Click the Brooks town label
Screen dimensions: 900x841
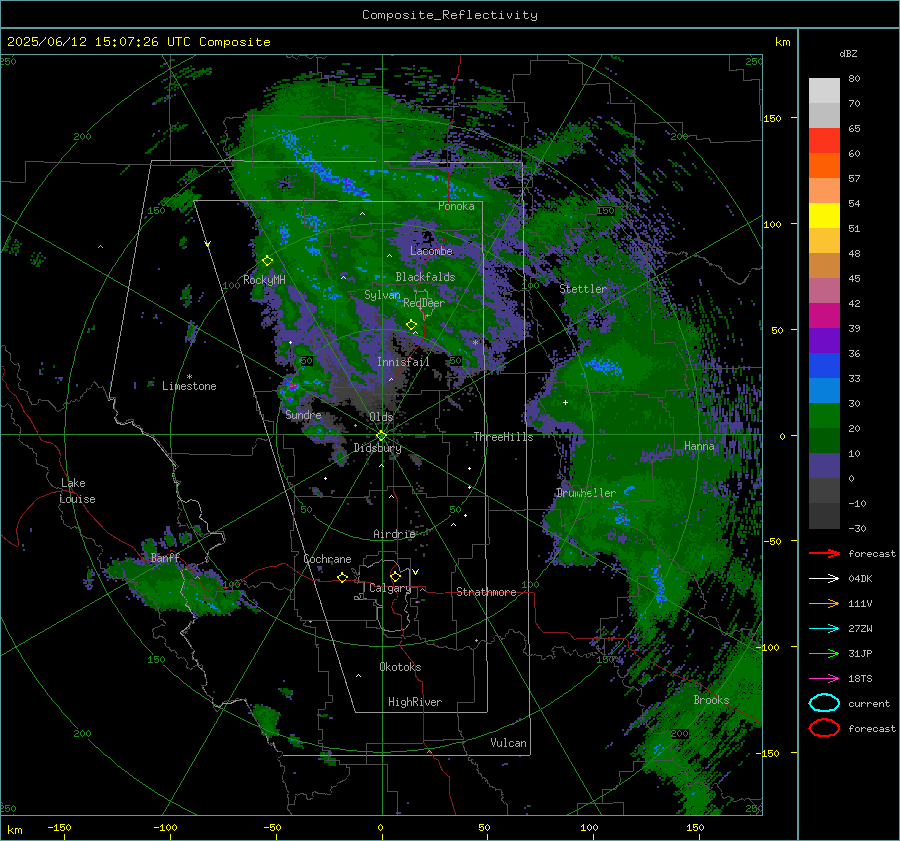(x=711, y=700)
